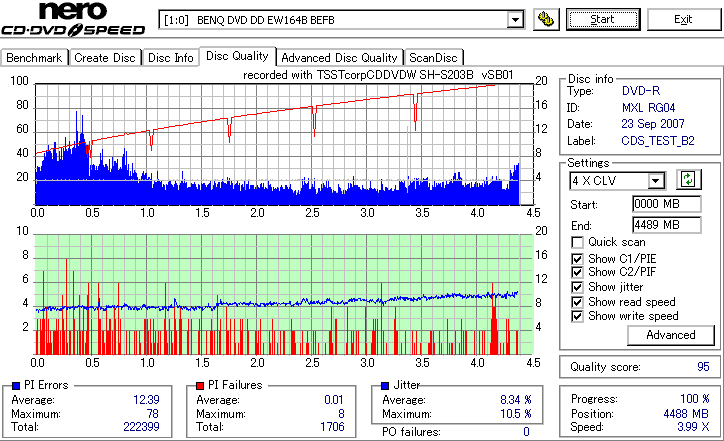Click the Start 0000 MB input field
The image size is (724, 441).
tap(666, 204)
